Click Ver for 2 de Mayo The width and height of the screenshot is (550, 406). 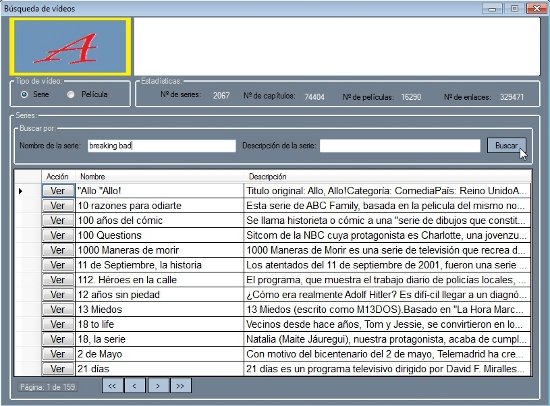(x=58, y=354)
